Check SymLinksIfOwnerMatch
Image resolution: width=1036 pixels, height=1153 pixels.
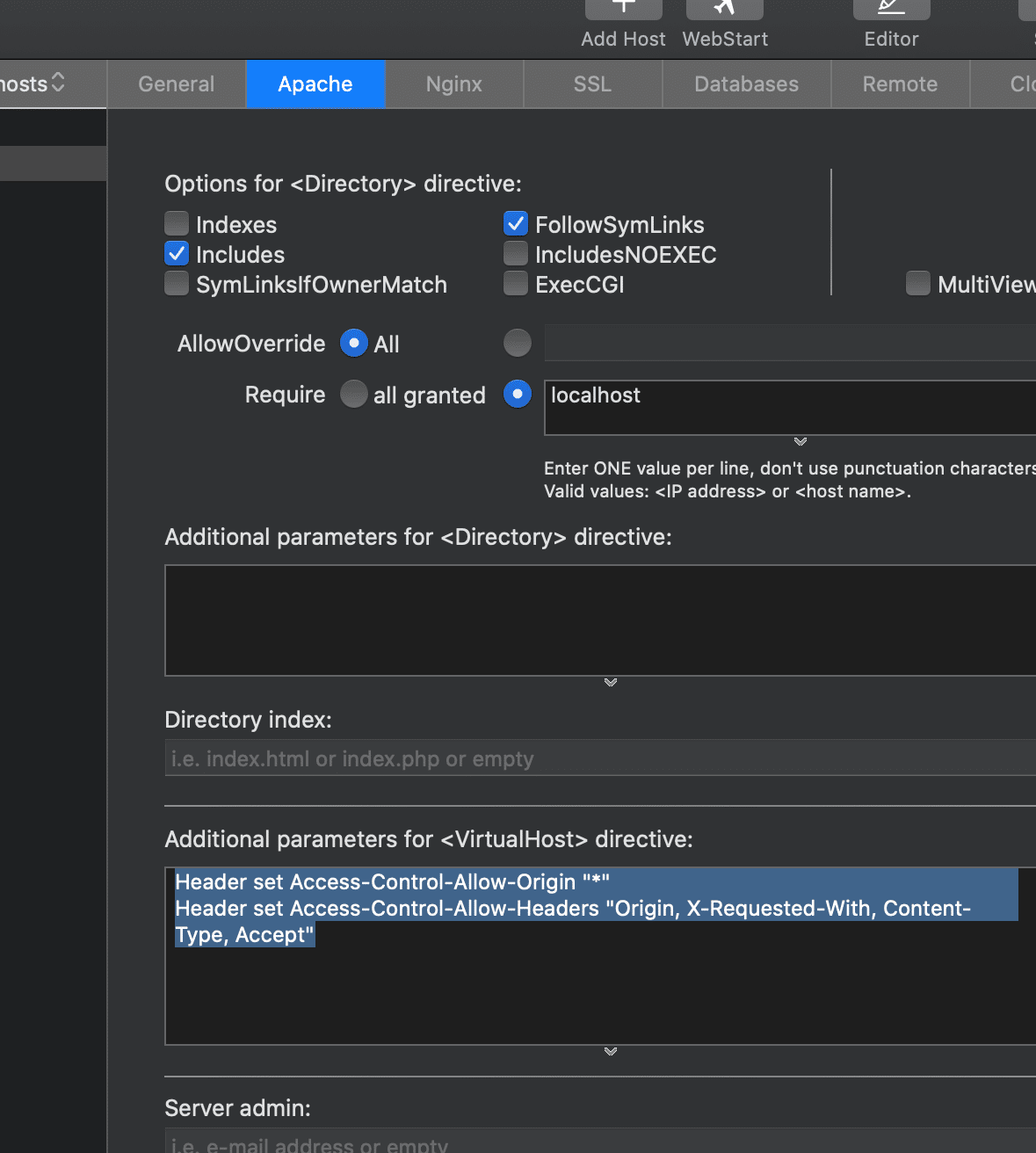coord(177,283)
